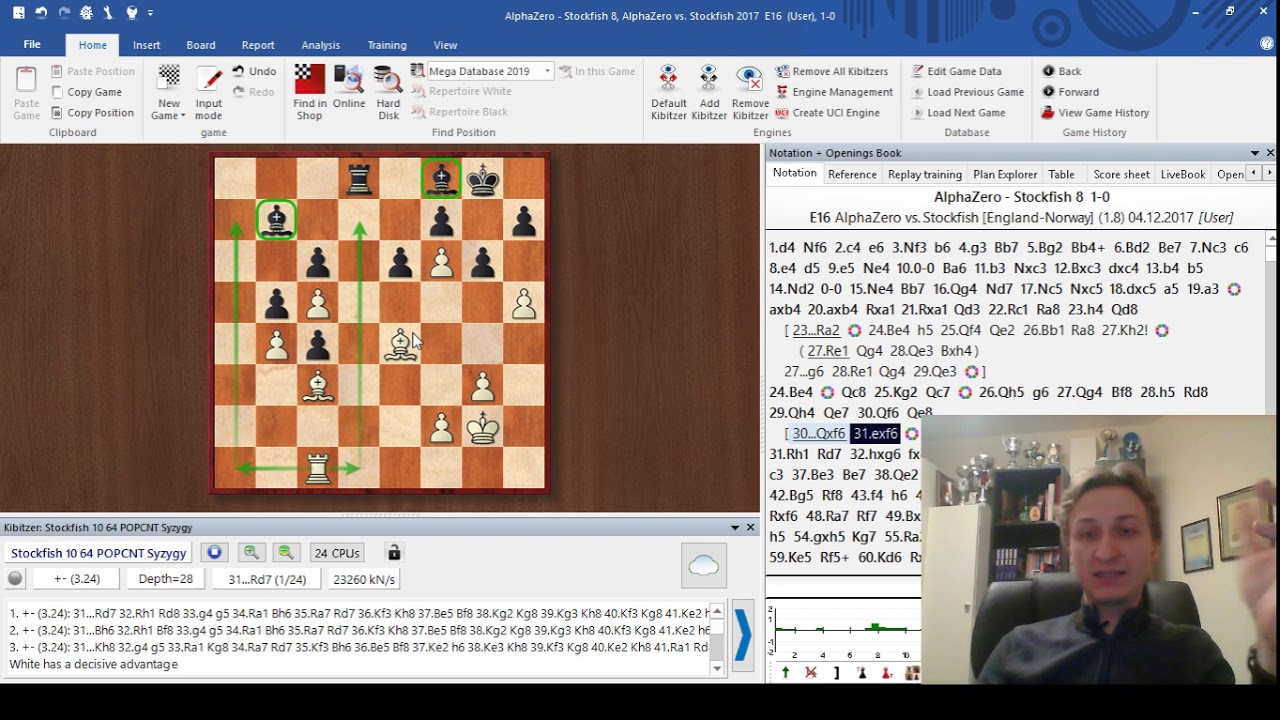Screen dimensions: 1280x720
Task: Open the 24 CPUs setting
Action: [337, 553]
